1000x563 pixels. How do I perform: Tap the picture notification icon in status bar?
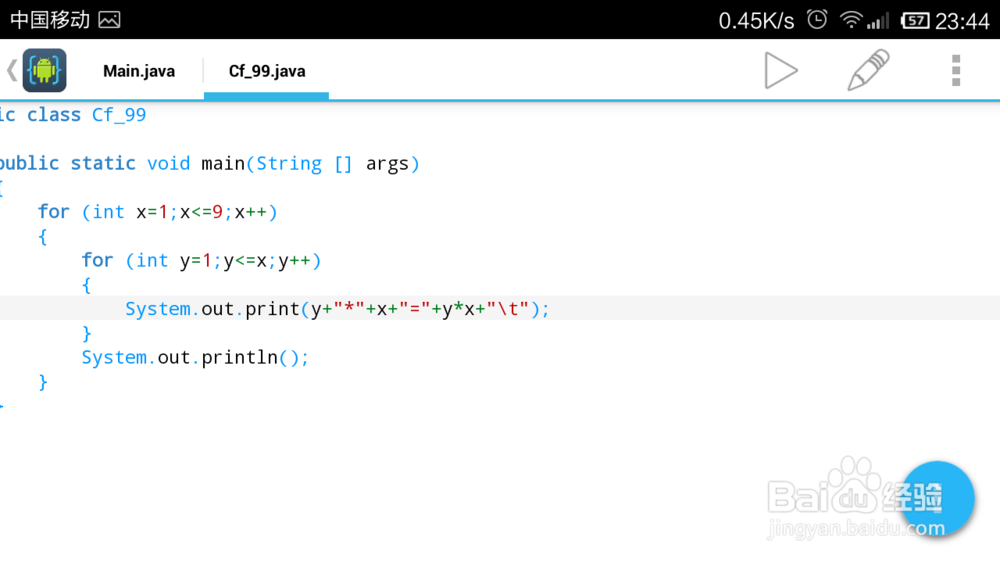(110, 20)
